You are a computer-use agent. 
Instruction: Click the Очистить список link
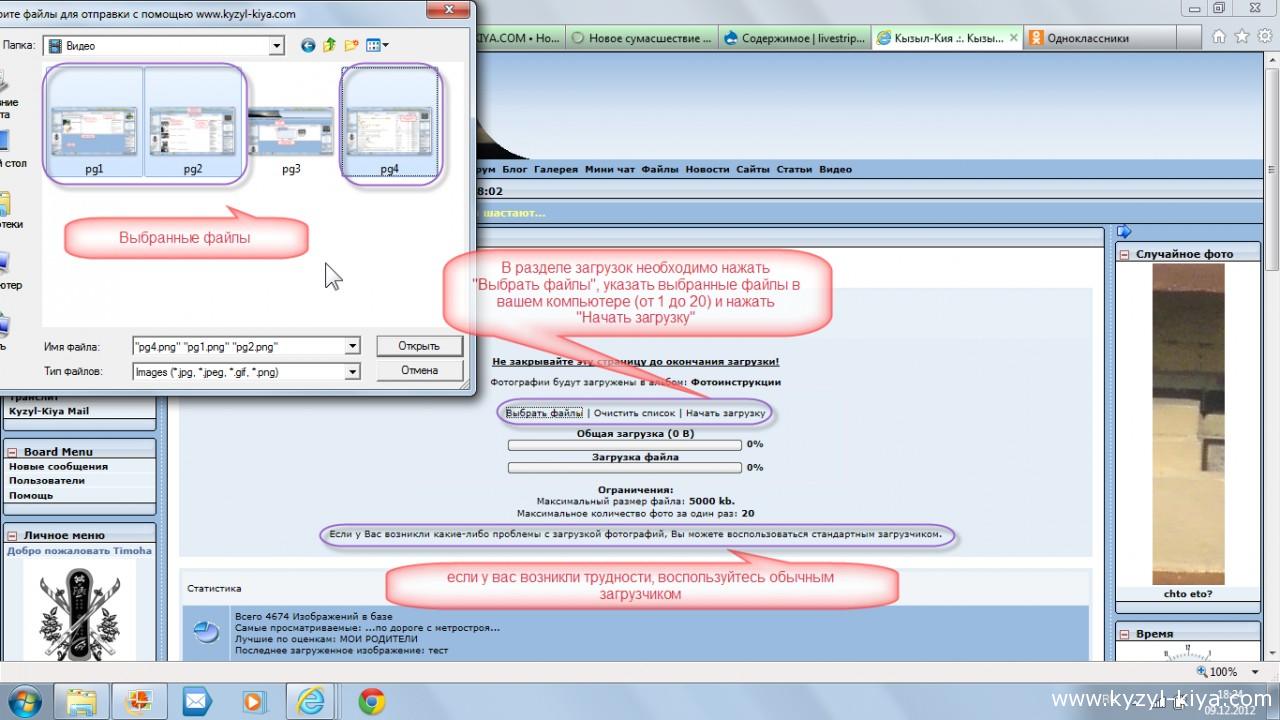pos(634,412)
